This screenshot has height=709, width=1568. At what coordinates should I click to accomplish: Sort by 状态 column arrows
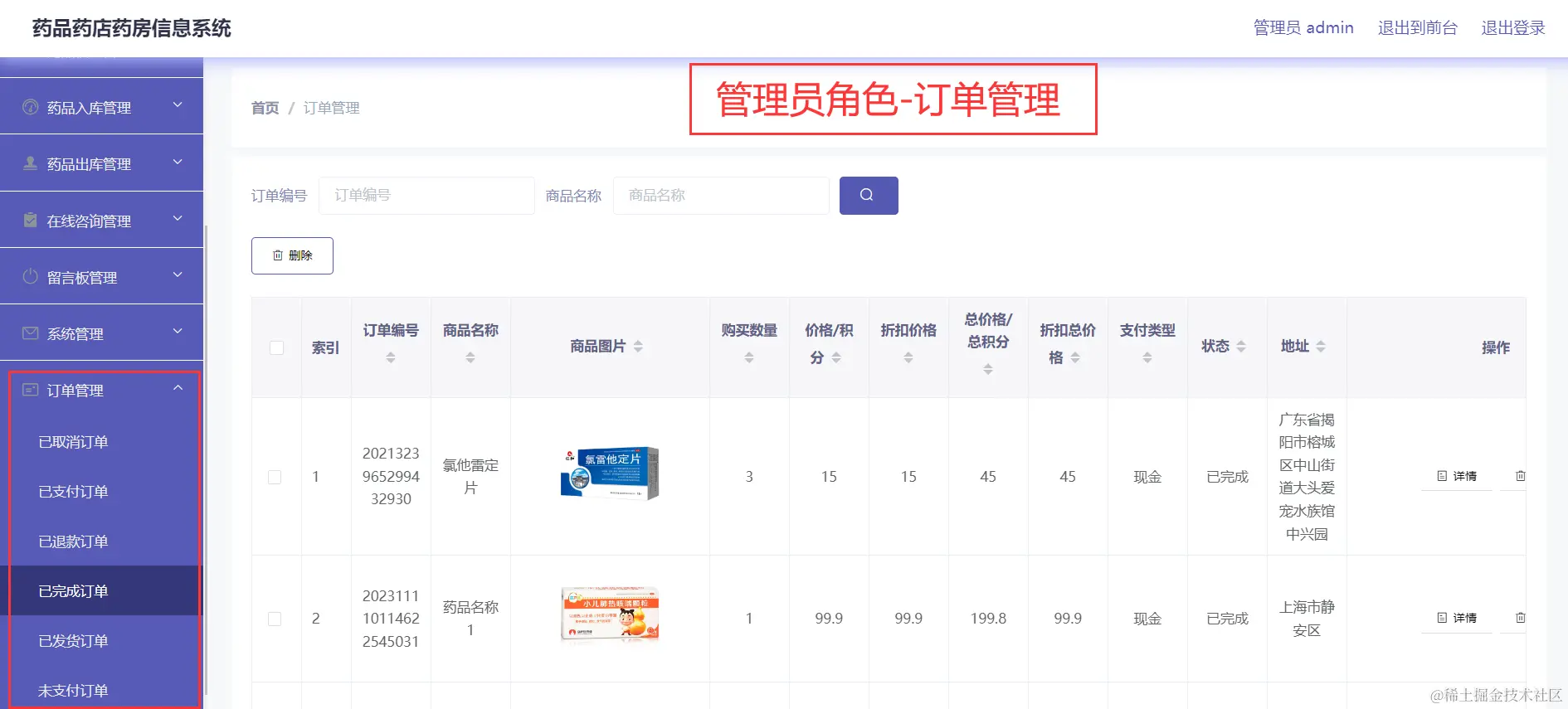click(1241, 347)
